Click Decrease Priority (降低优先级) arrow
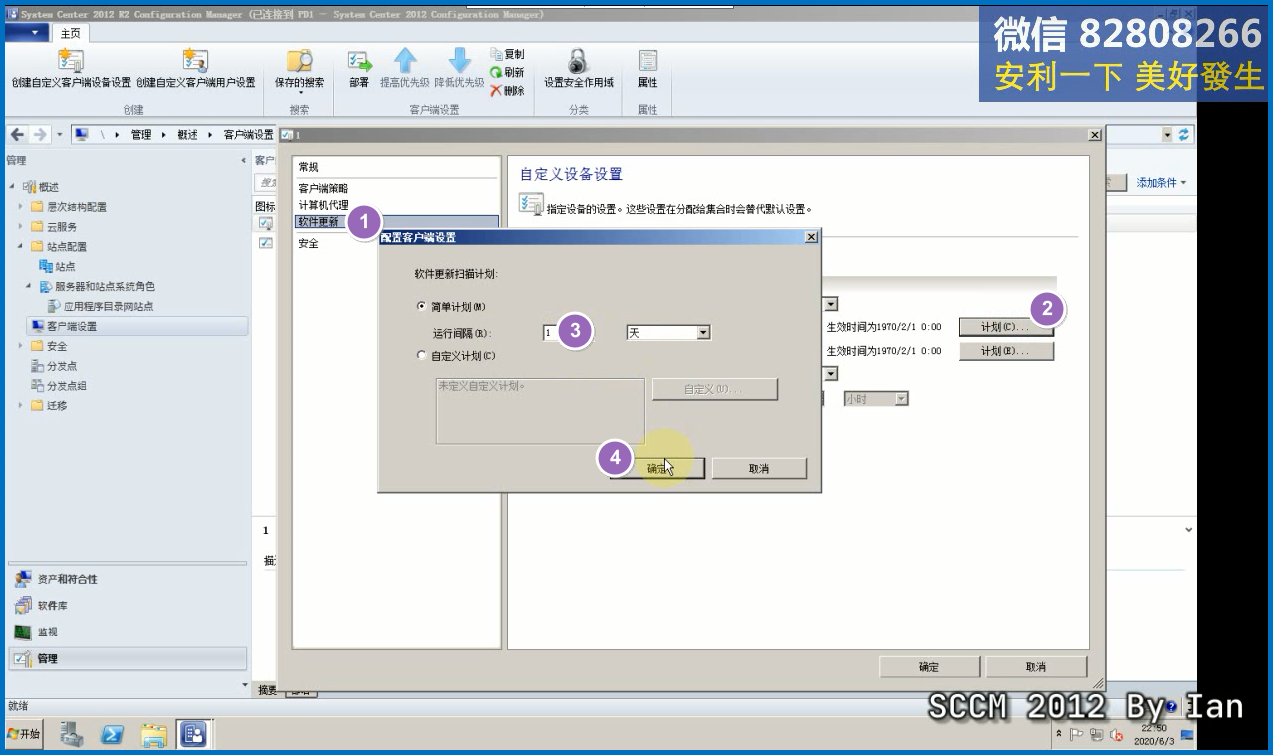The width and height of the screenshot is (1273, 755). tap(459, 60)
